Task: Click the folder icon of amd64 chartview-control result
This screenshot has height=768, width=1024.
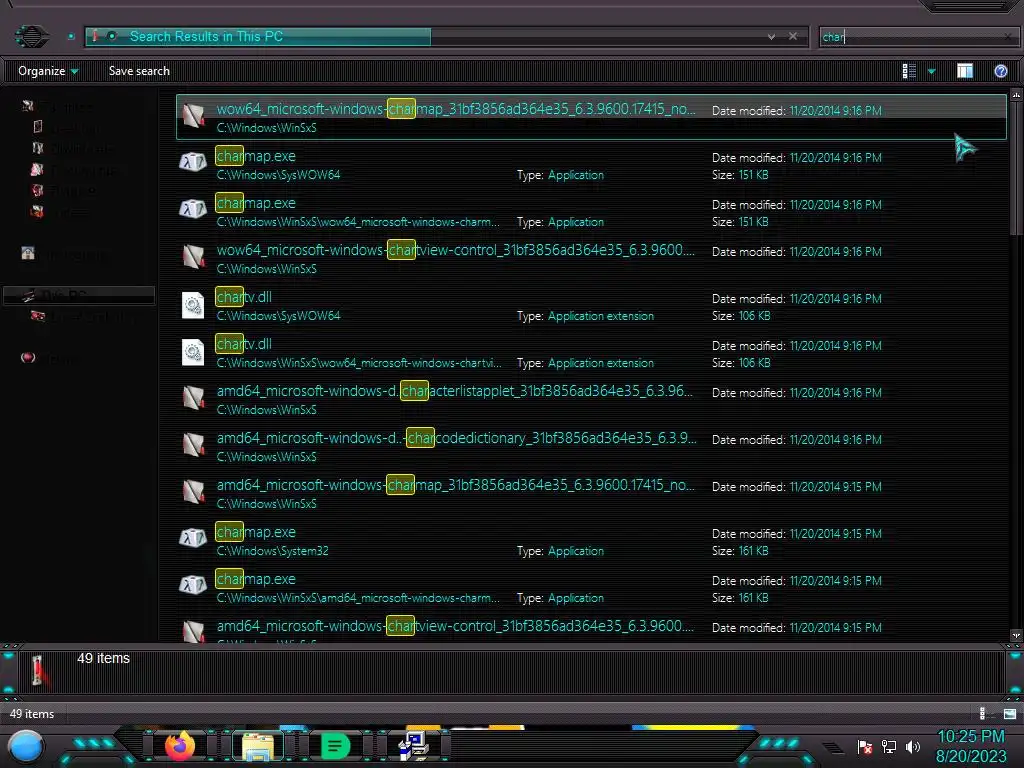Action: [x=193, y=630]
